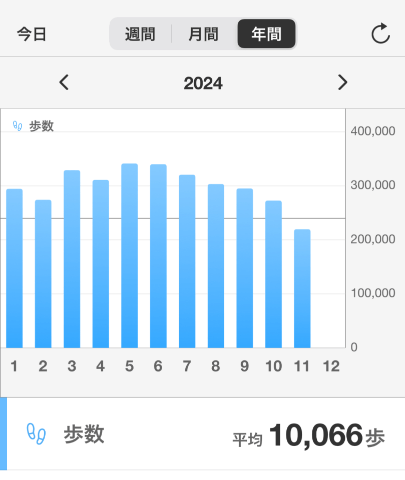The image size is (405, 480).
Task: Select the October step bar
Action: [273, 275]
